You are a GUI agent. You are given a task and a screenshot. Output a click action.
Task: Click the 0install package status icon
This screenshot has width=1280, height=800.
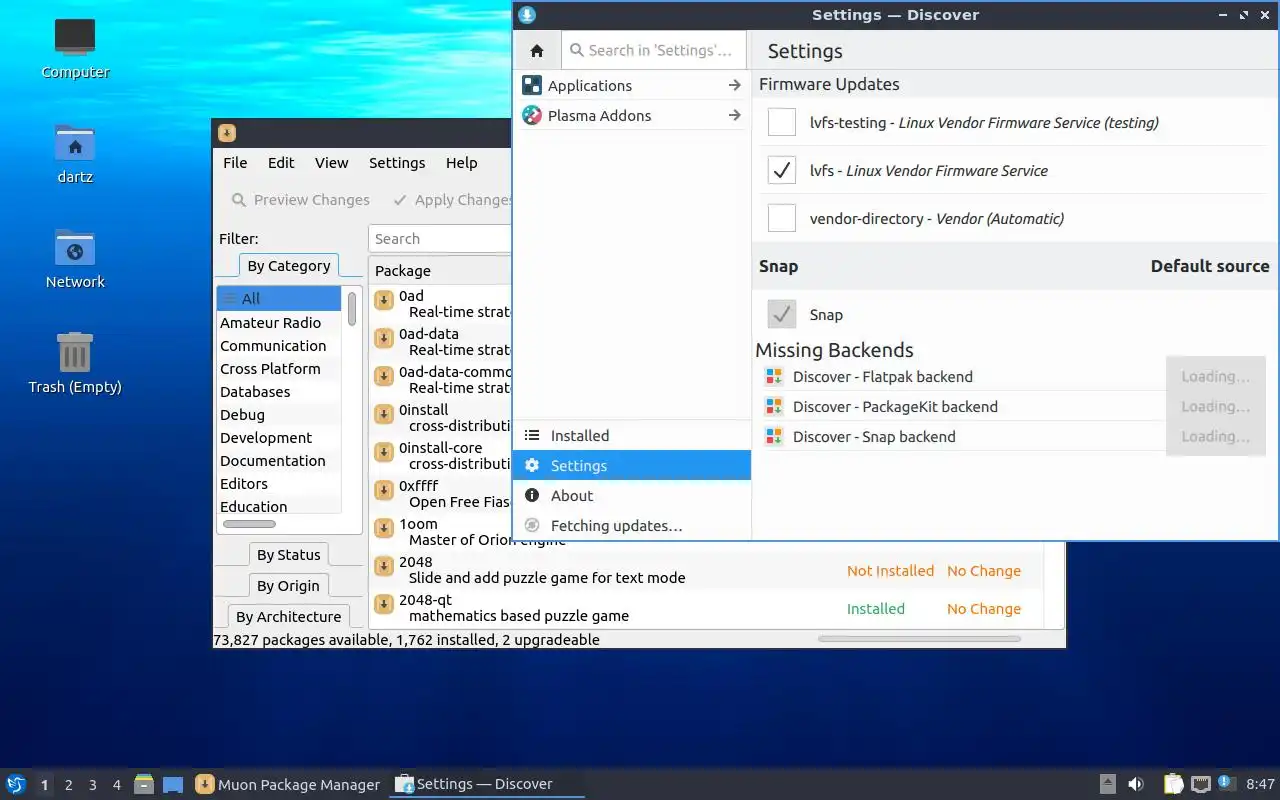point(384,414)
